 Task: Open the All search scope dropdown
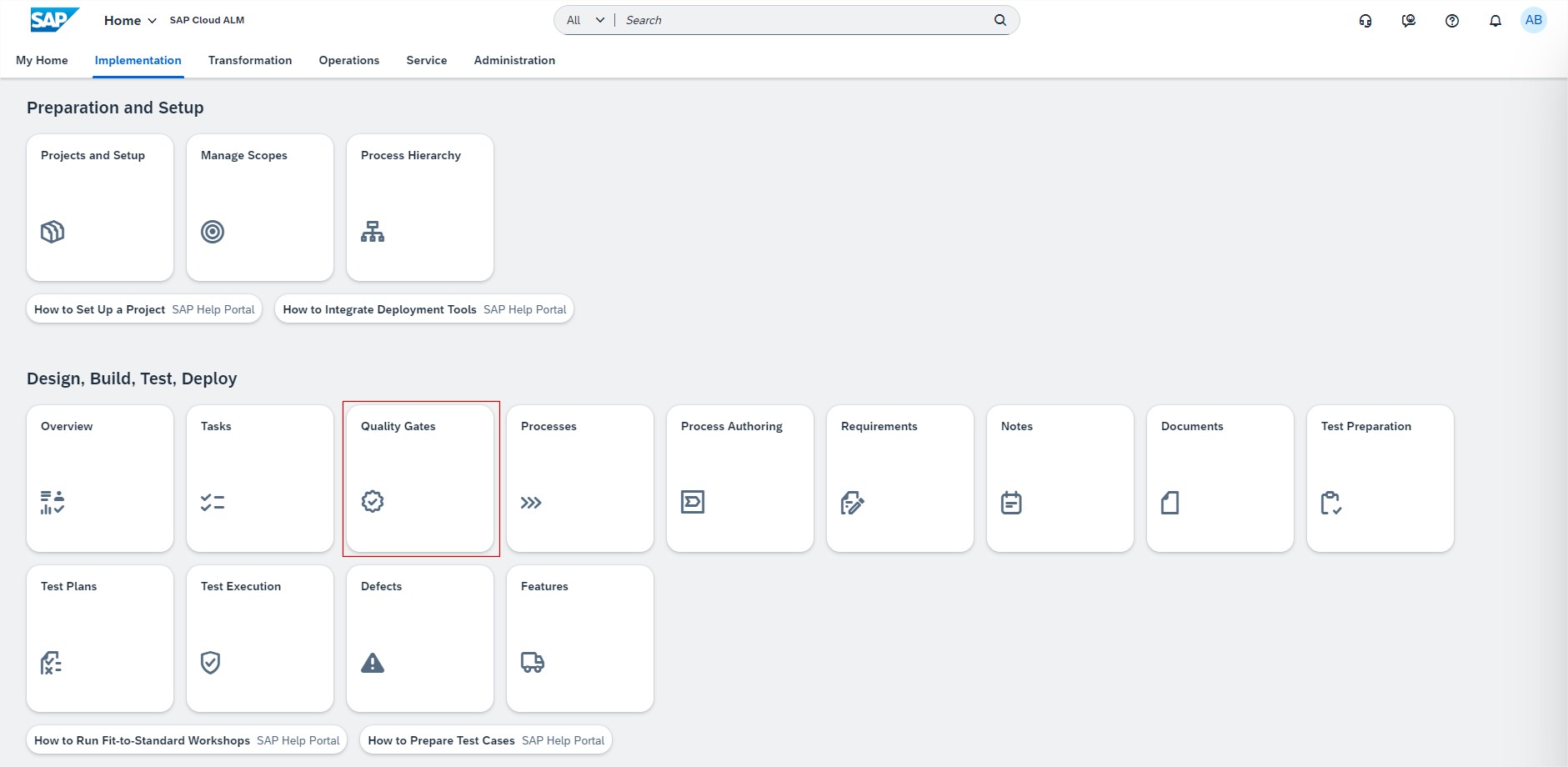(585, 20)
